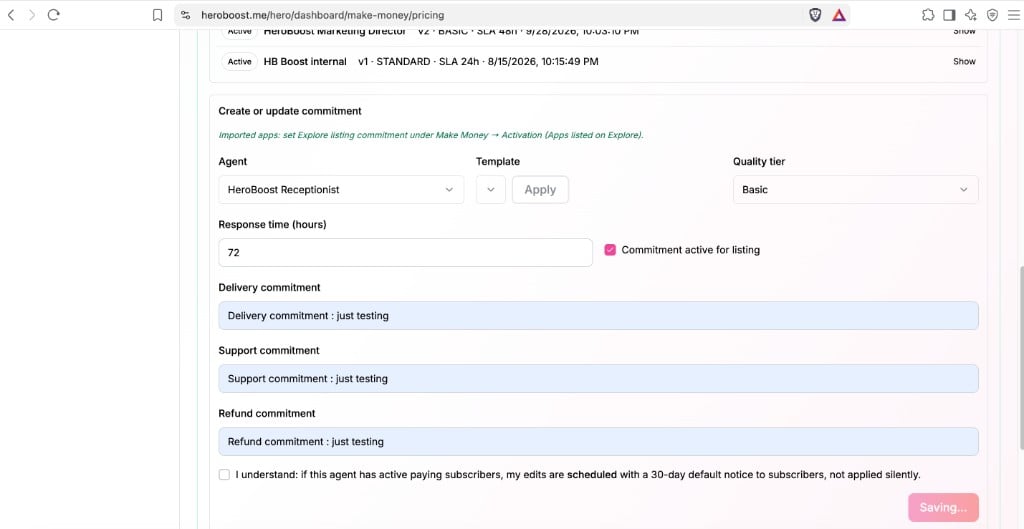Open the Quality tier dropdown showing Basic
The image size is (1024, 529).
pyautogui.click(x=856, y=189)
